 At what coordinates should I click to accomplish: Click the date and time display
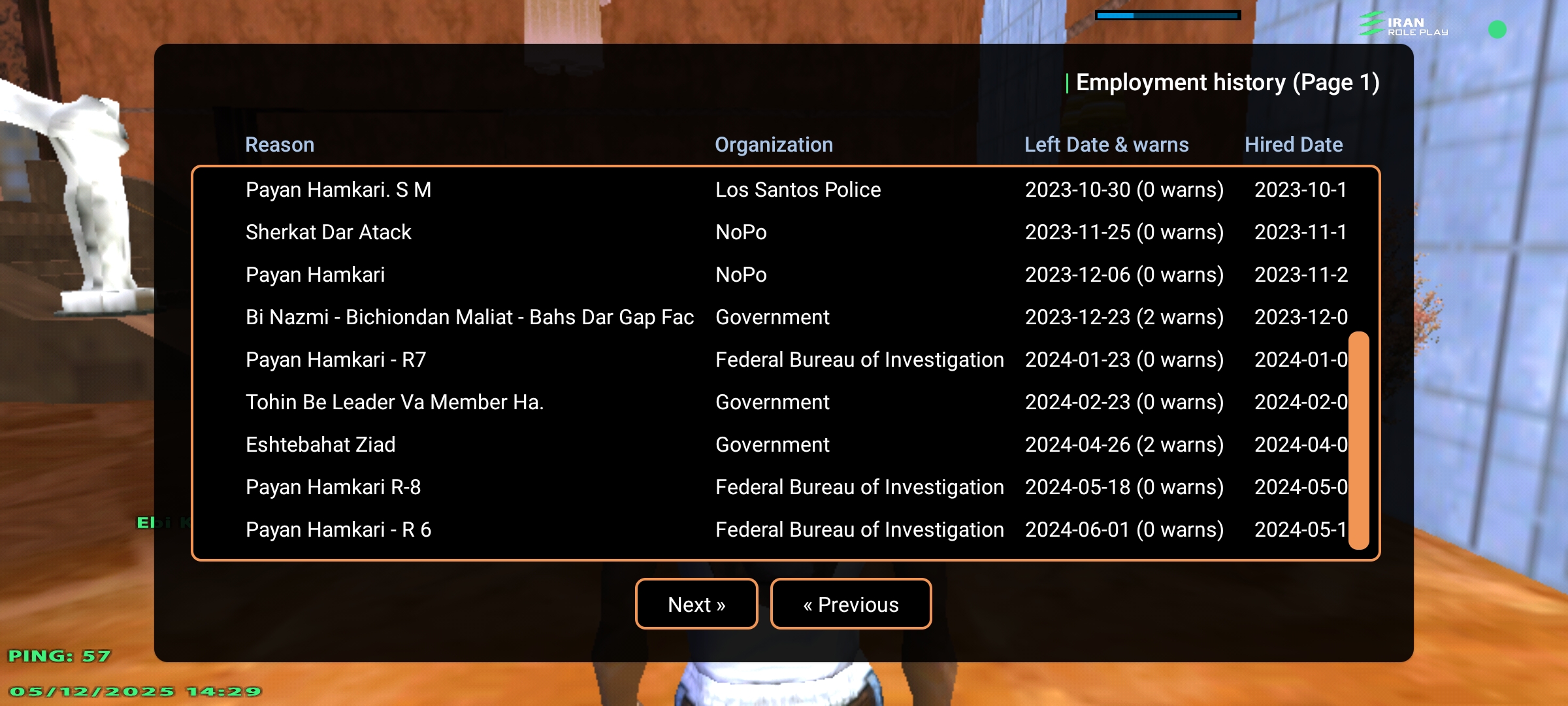135,691
